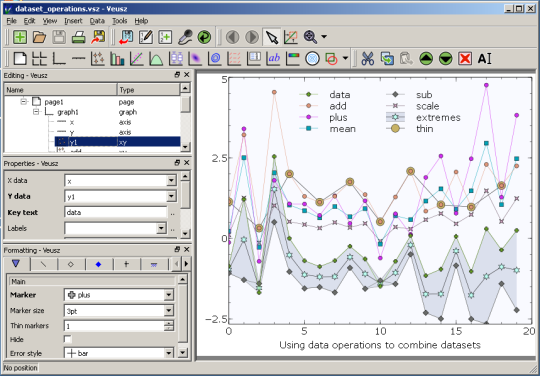Click the new document icon
Screen dimensions: 540x376
pos(20,37)
